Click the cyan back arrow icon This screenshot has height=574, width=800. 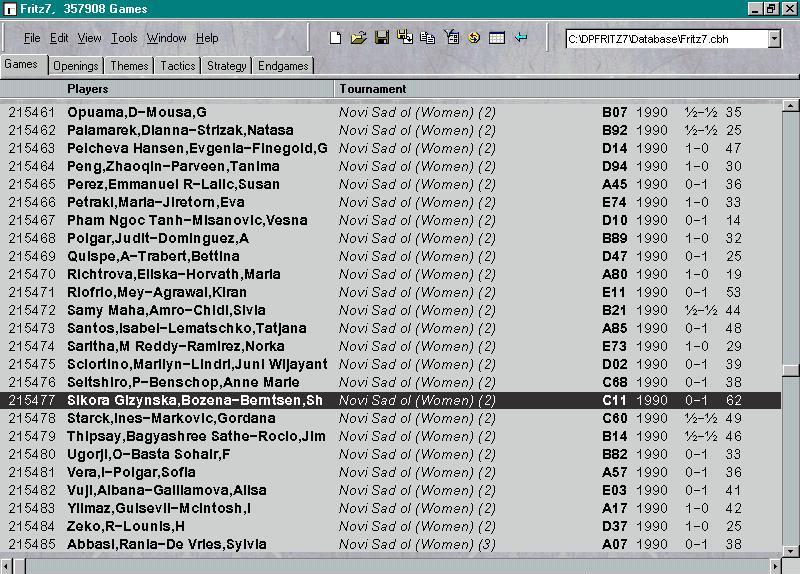(x=520, y=38)
